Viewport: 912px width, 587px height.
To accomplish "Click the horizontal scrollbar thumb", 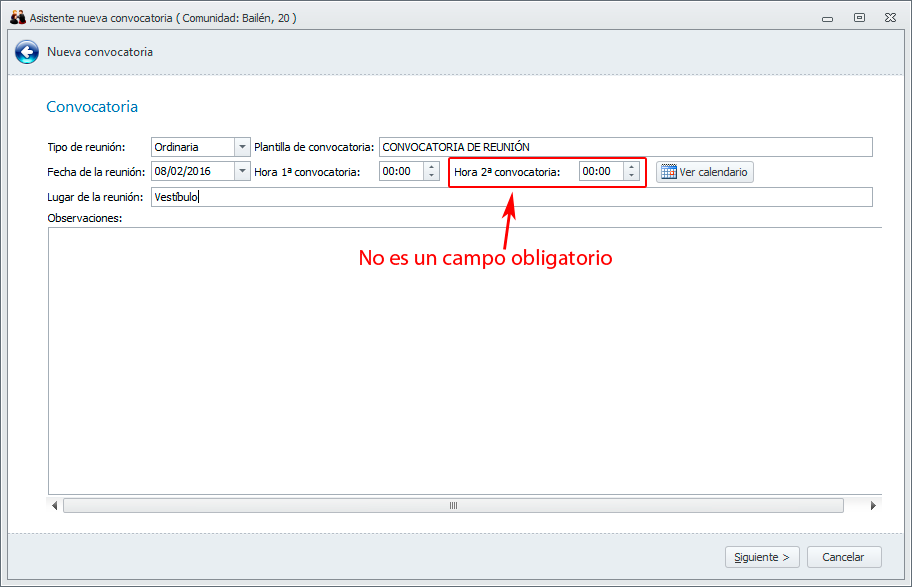I will [x=453, y=506].
